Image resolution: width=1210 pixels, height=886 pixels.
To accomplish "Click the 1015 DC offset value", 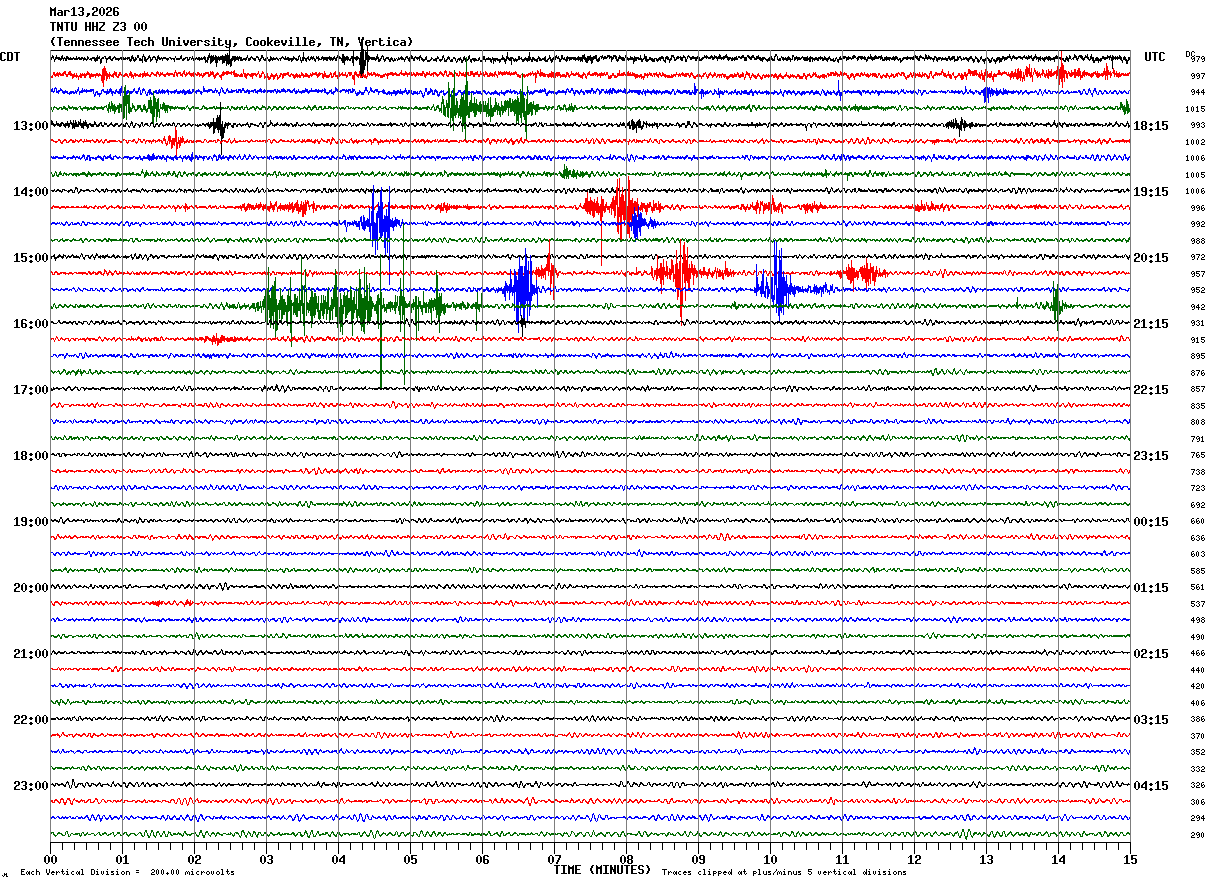I will point(1195,109).
